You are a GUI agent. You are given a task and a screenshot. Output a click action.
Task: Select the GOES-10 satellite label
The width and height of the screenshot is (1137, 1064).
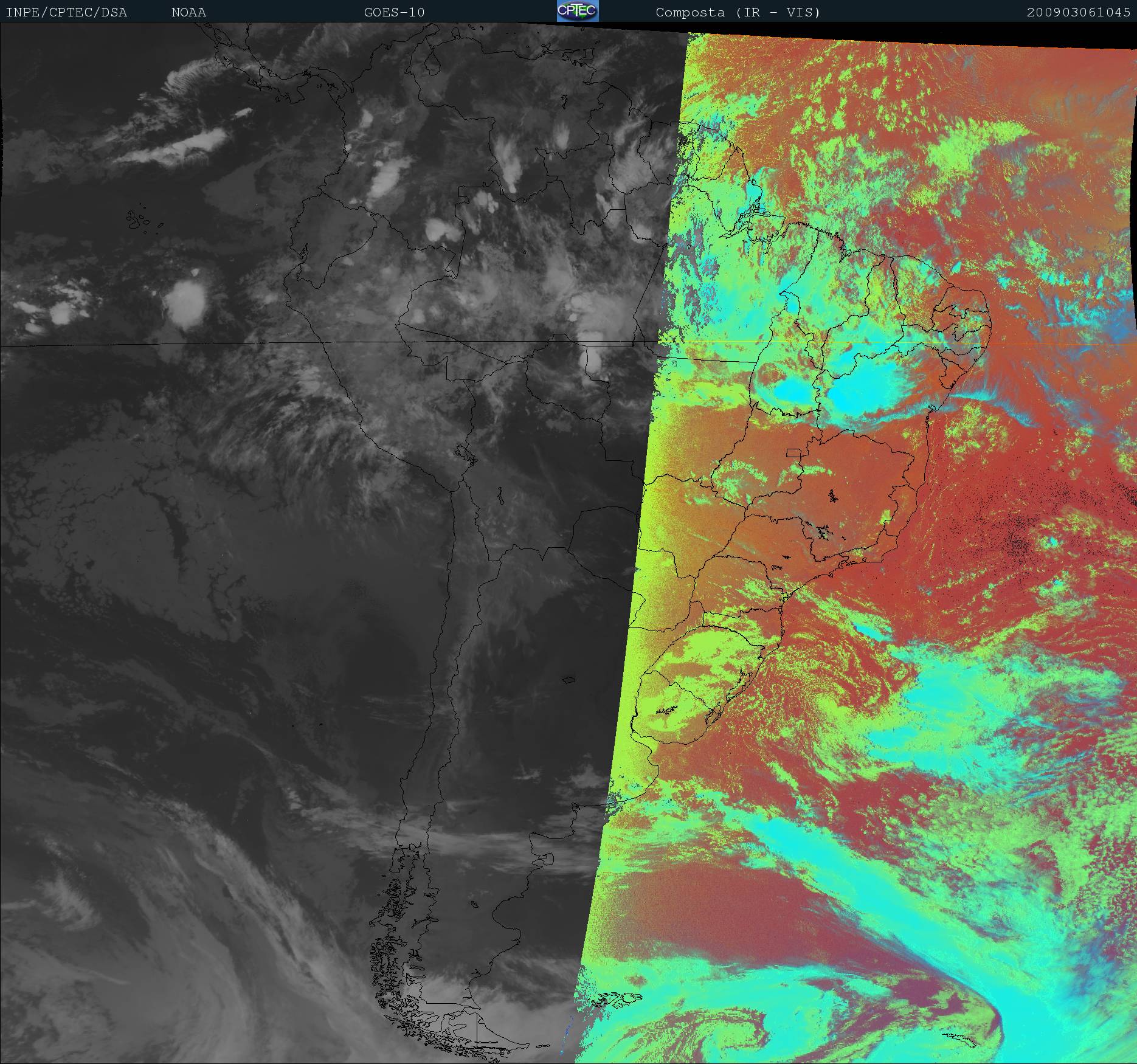pos(394,12)
